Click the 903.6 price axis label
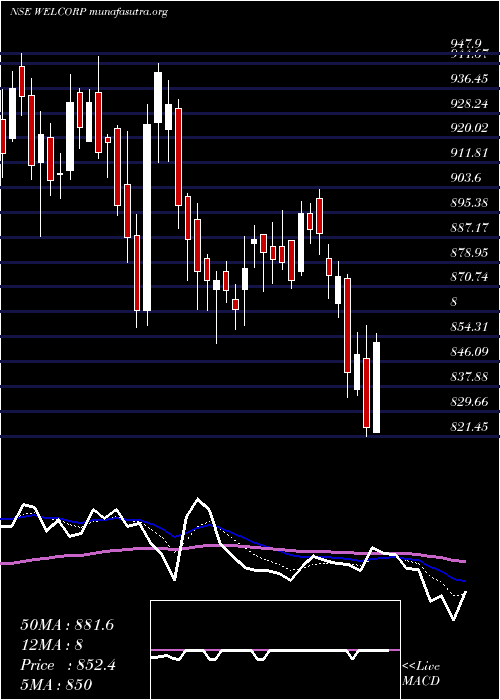This screenshot has height=700, width=500. (466, 178)
